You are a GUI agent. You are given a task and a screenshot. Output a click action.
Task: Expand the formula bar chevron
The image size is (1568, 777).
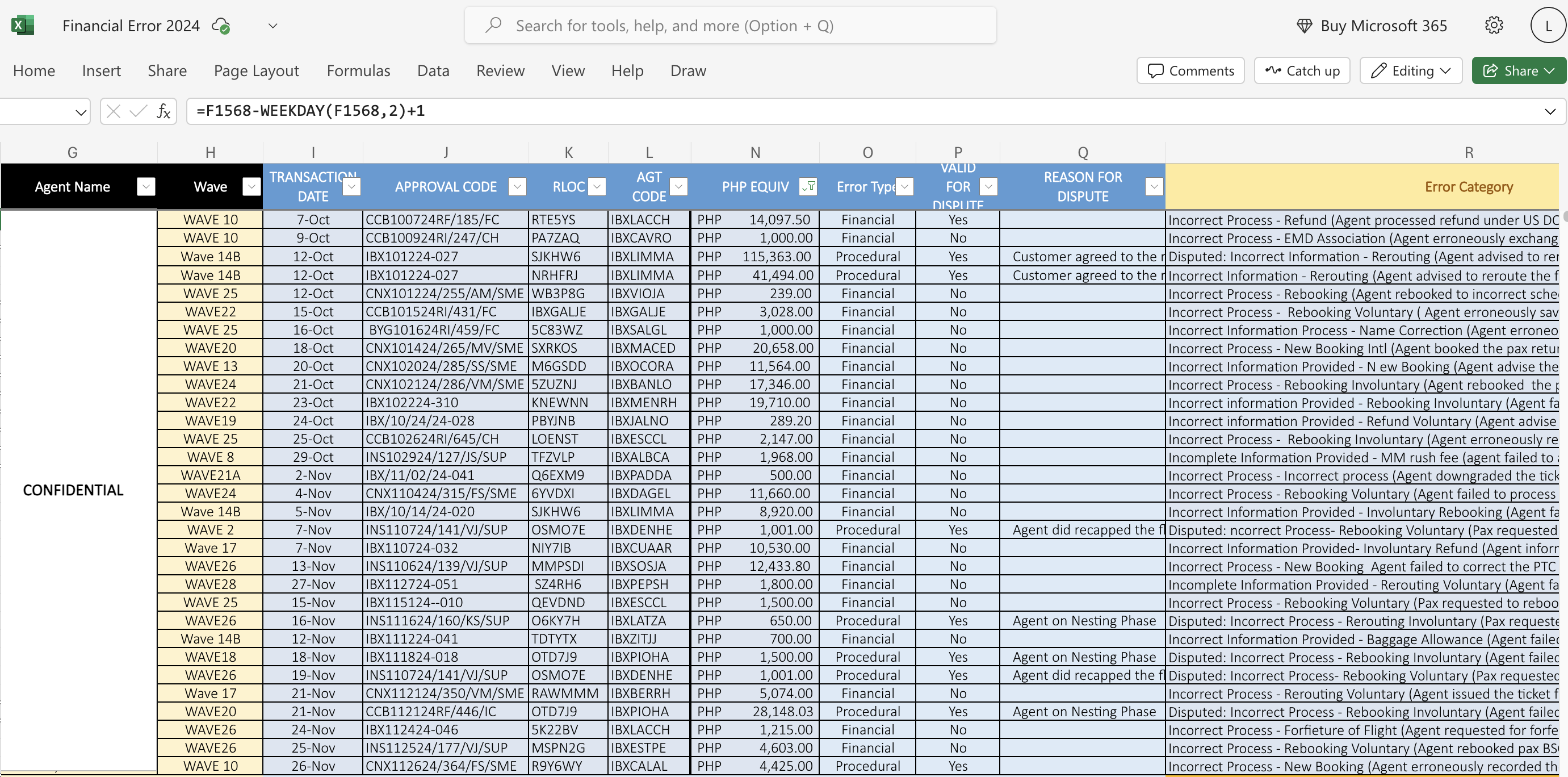point(1549,111)
